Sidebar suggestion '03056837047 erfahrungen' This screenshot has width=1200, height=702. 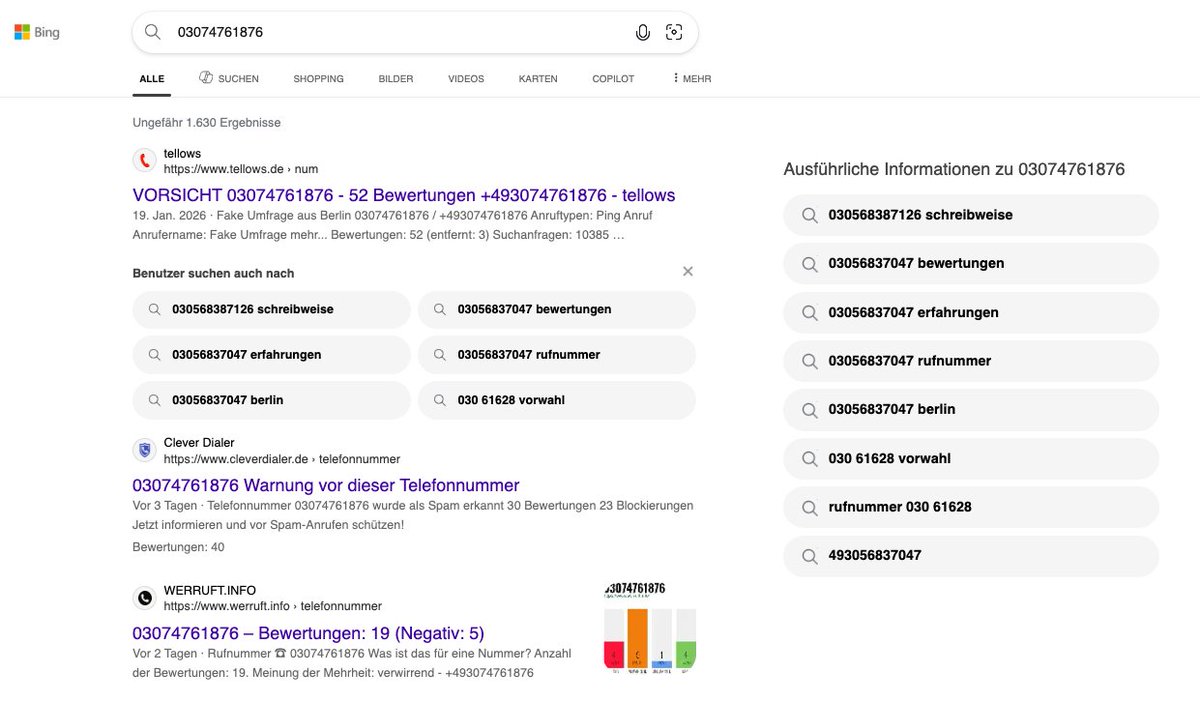point(971,312)
